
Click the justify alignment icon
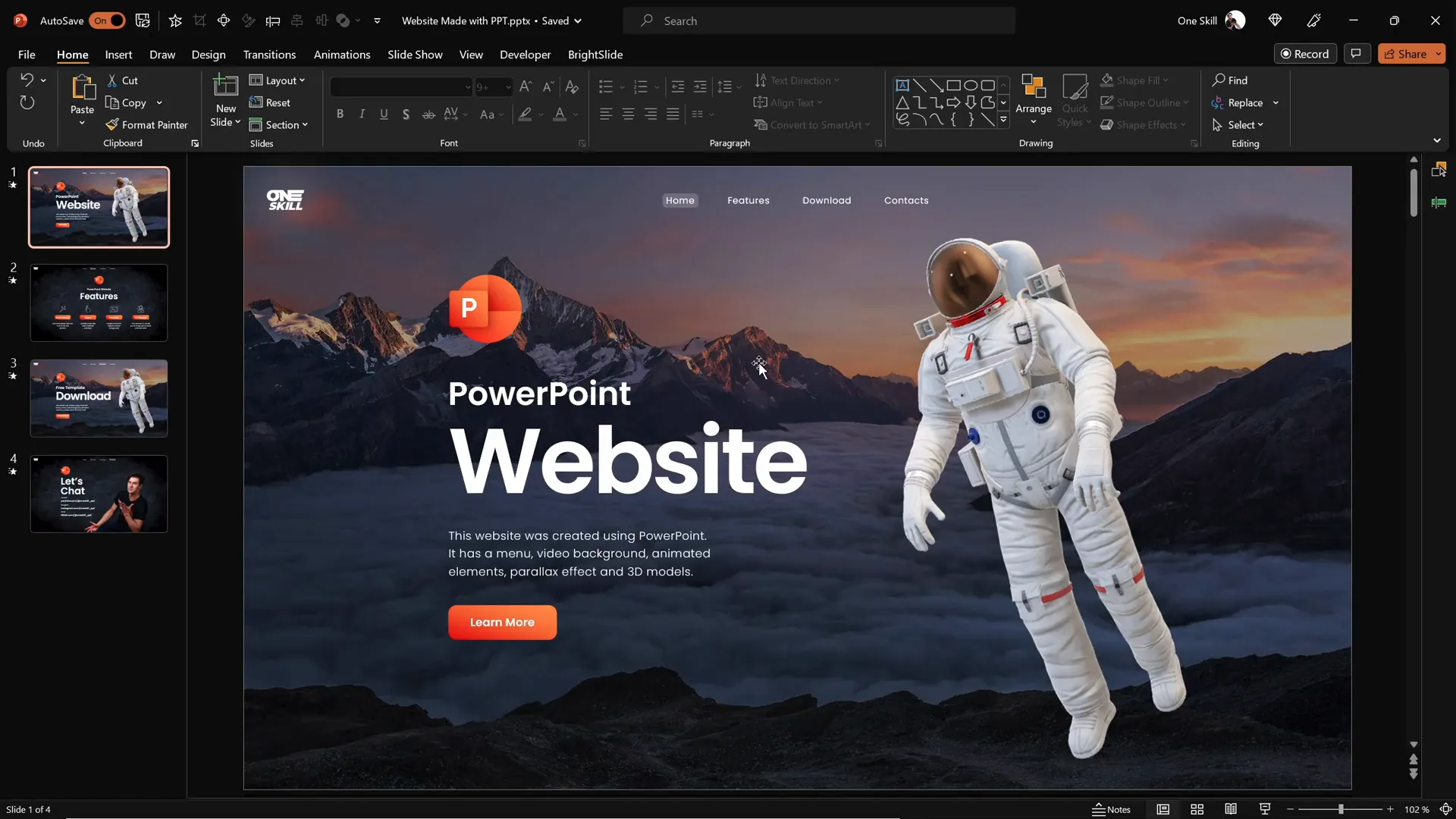click(673, 114)
